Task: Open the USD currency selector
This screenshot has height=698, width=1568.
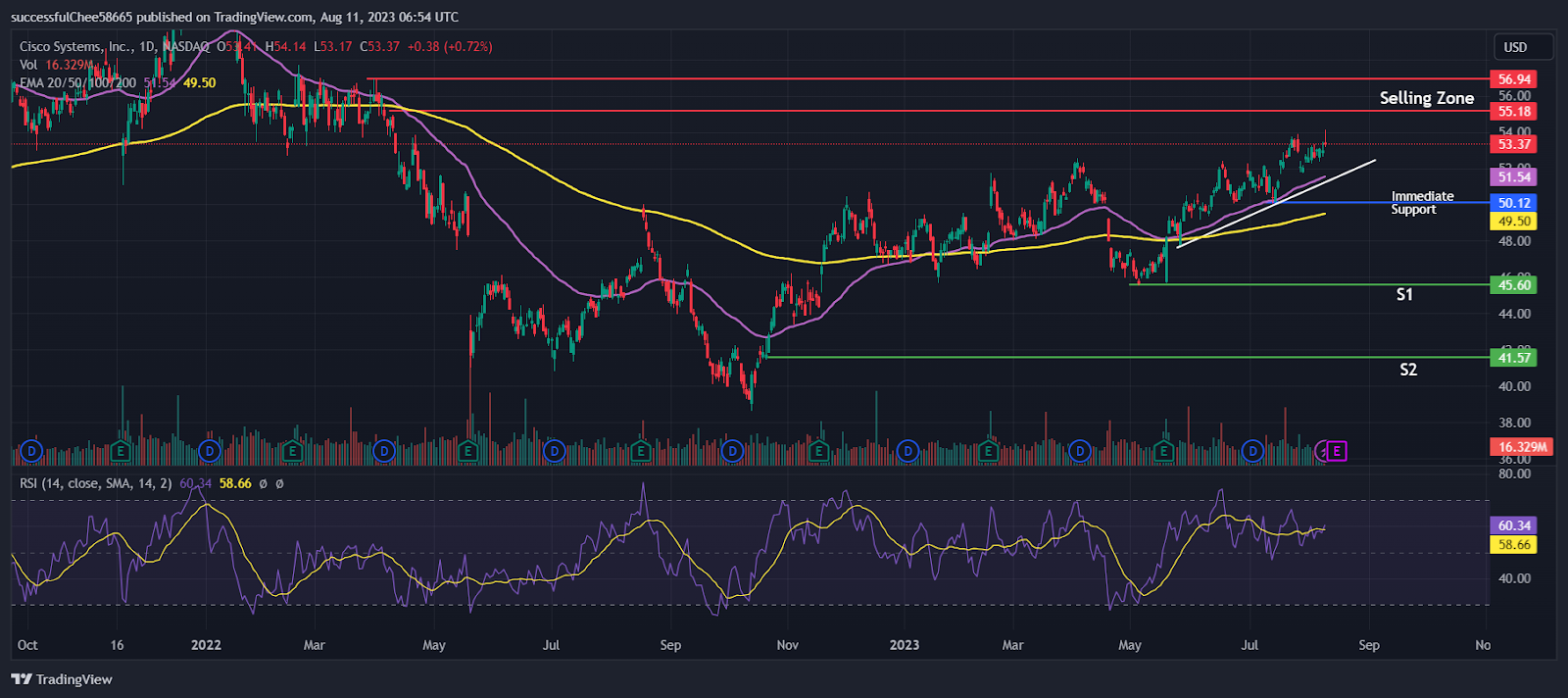Action: 1522,47
